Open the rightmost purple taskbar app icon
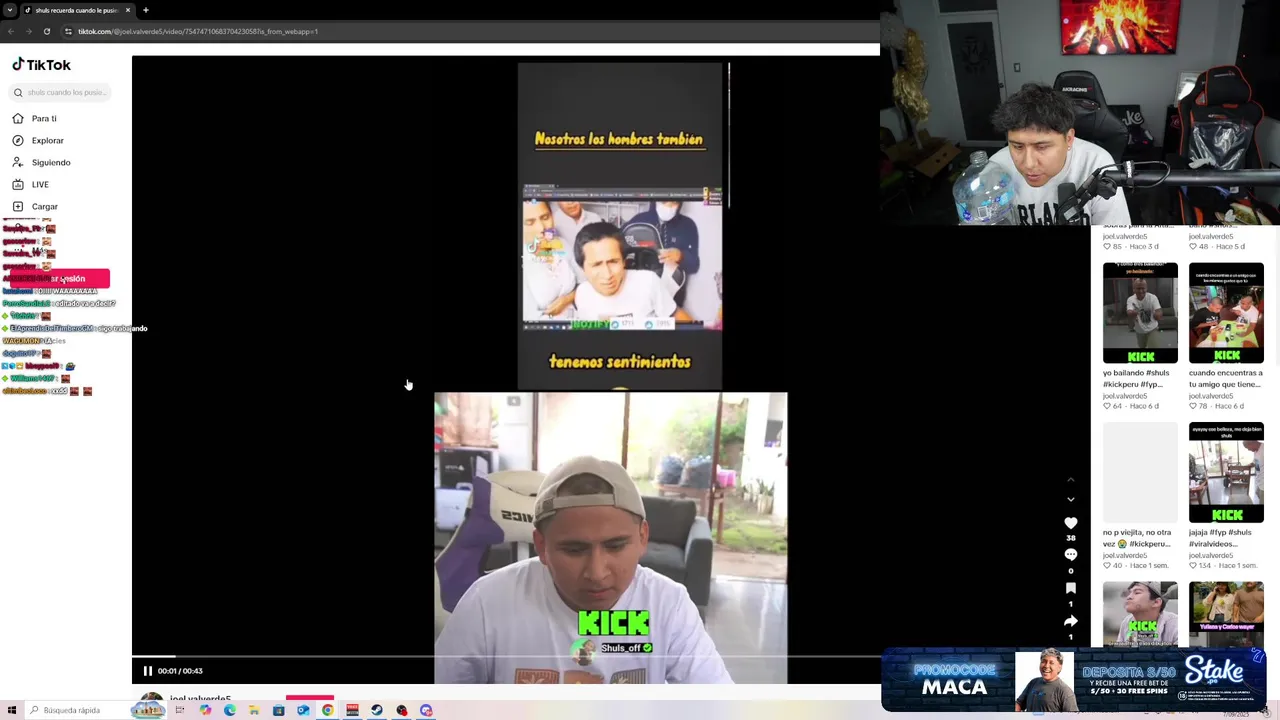This screenshot has height=720, width=1280. tap(426, 710)
